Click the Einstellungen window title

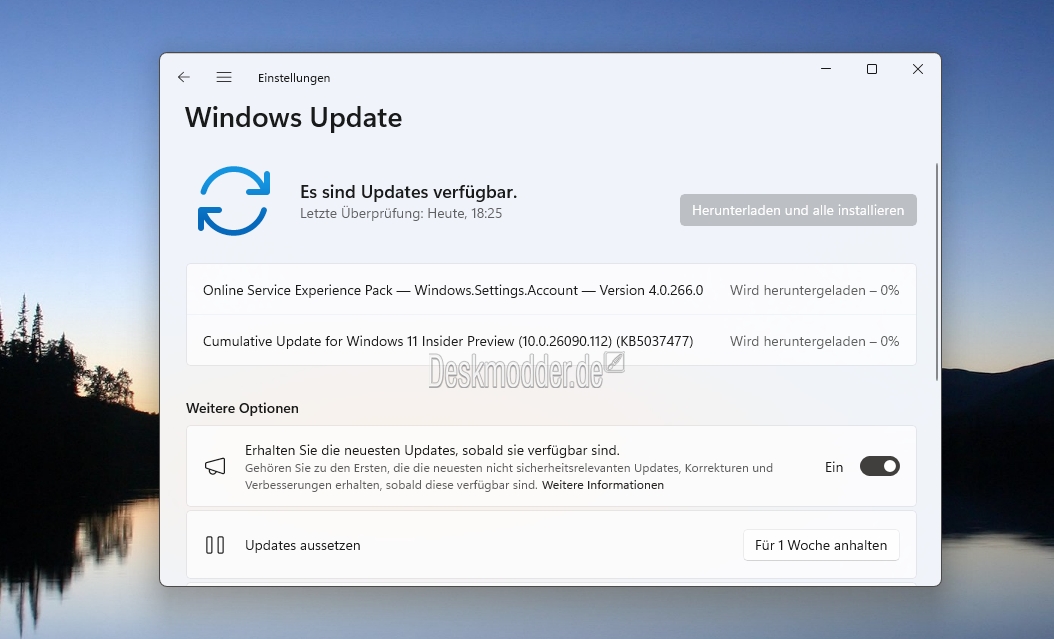pos(294,78)
